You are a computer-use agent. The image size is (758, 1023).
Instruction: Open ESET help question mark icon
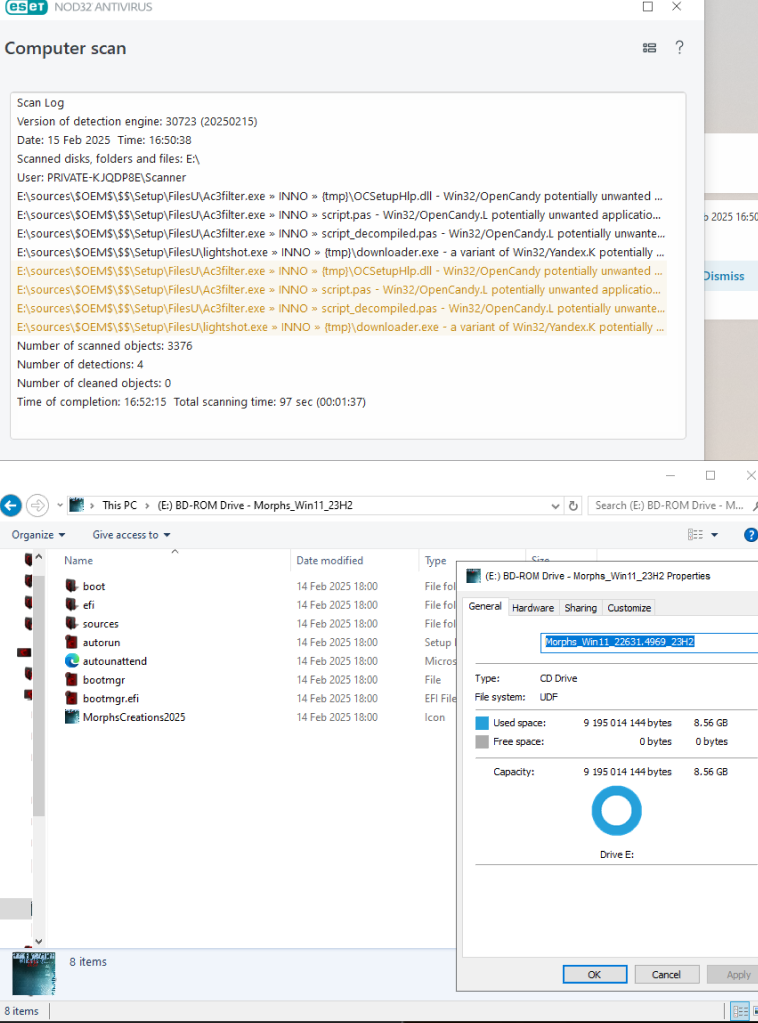(679, 48)
